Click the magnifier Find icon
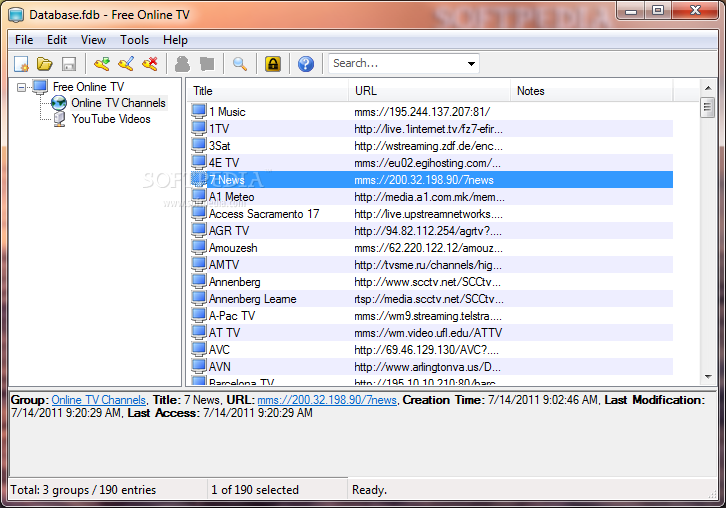This screenshot has width=726, height=508. coord(240,63)
